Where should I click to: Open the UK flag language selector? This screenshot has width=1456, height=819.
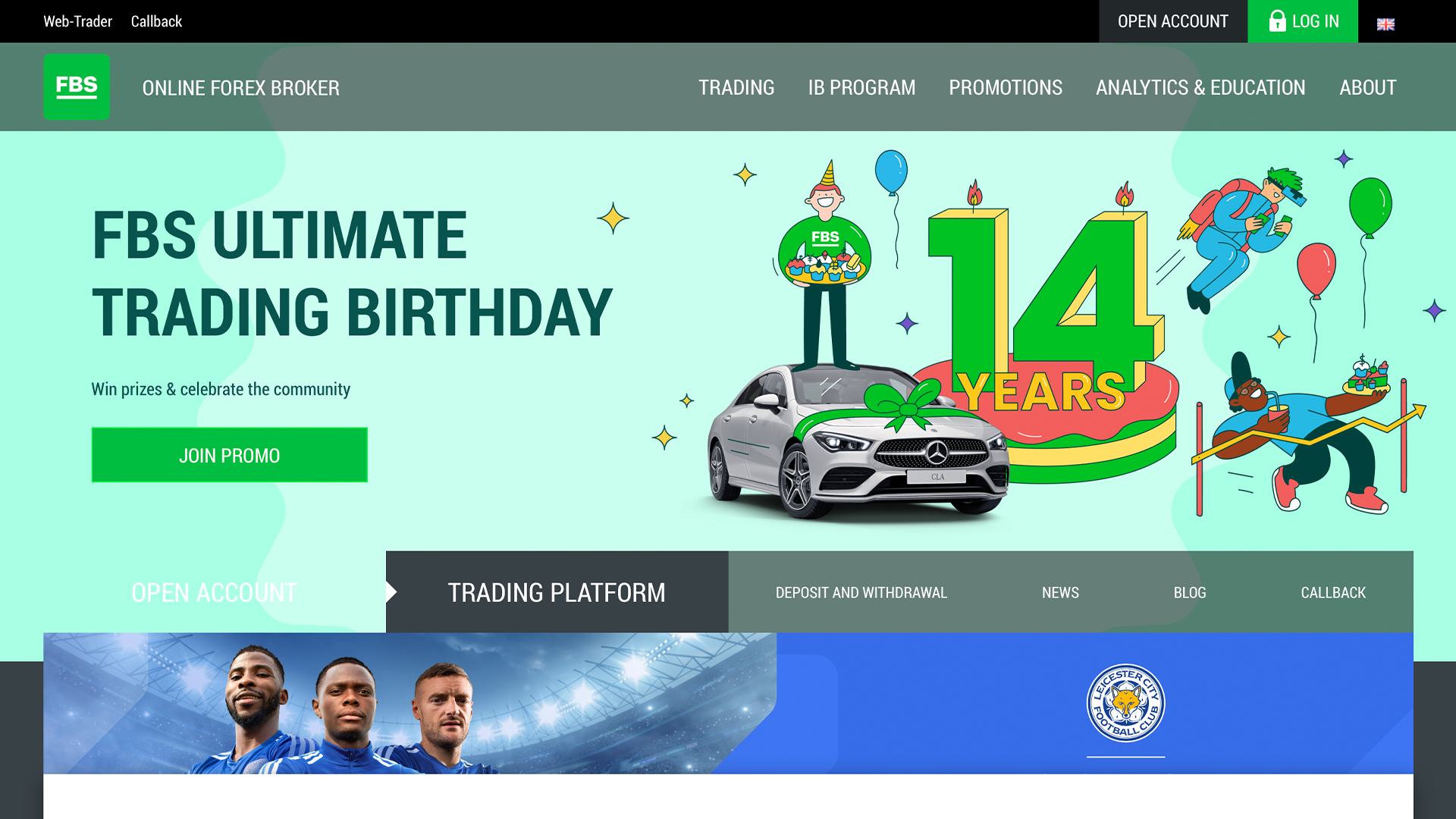point(1385,24)
